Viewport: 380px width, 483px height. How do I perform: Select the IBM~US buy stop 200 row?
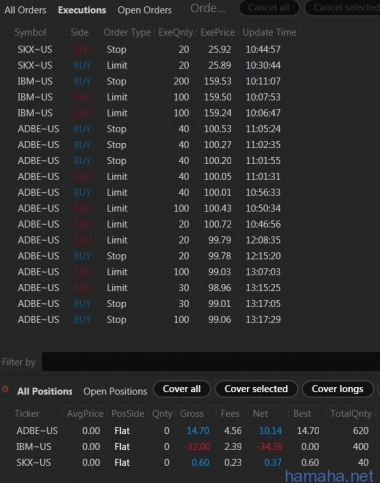click(149, 81)
